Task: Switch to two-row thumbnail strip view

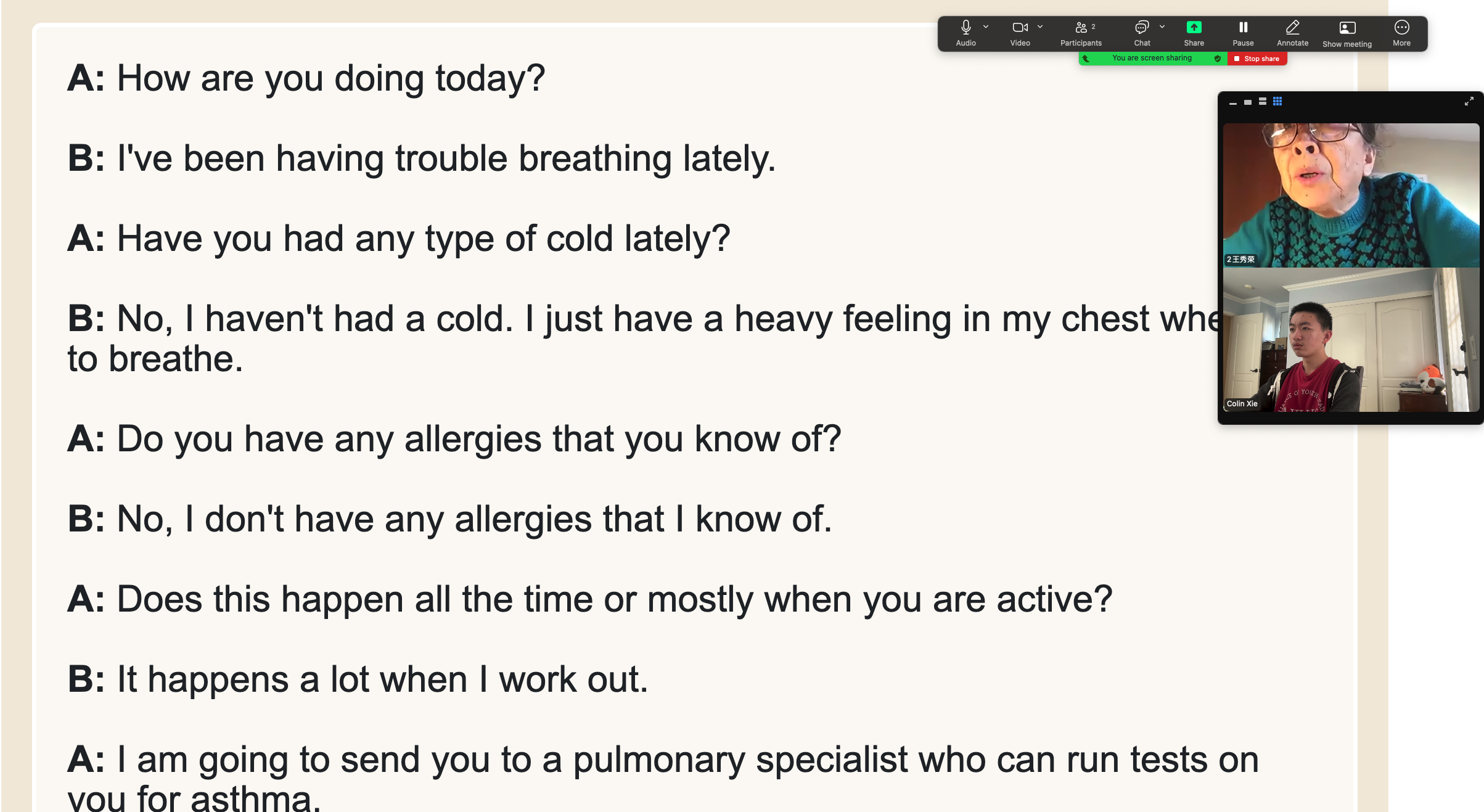Action: (1263, 101)
